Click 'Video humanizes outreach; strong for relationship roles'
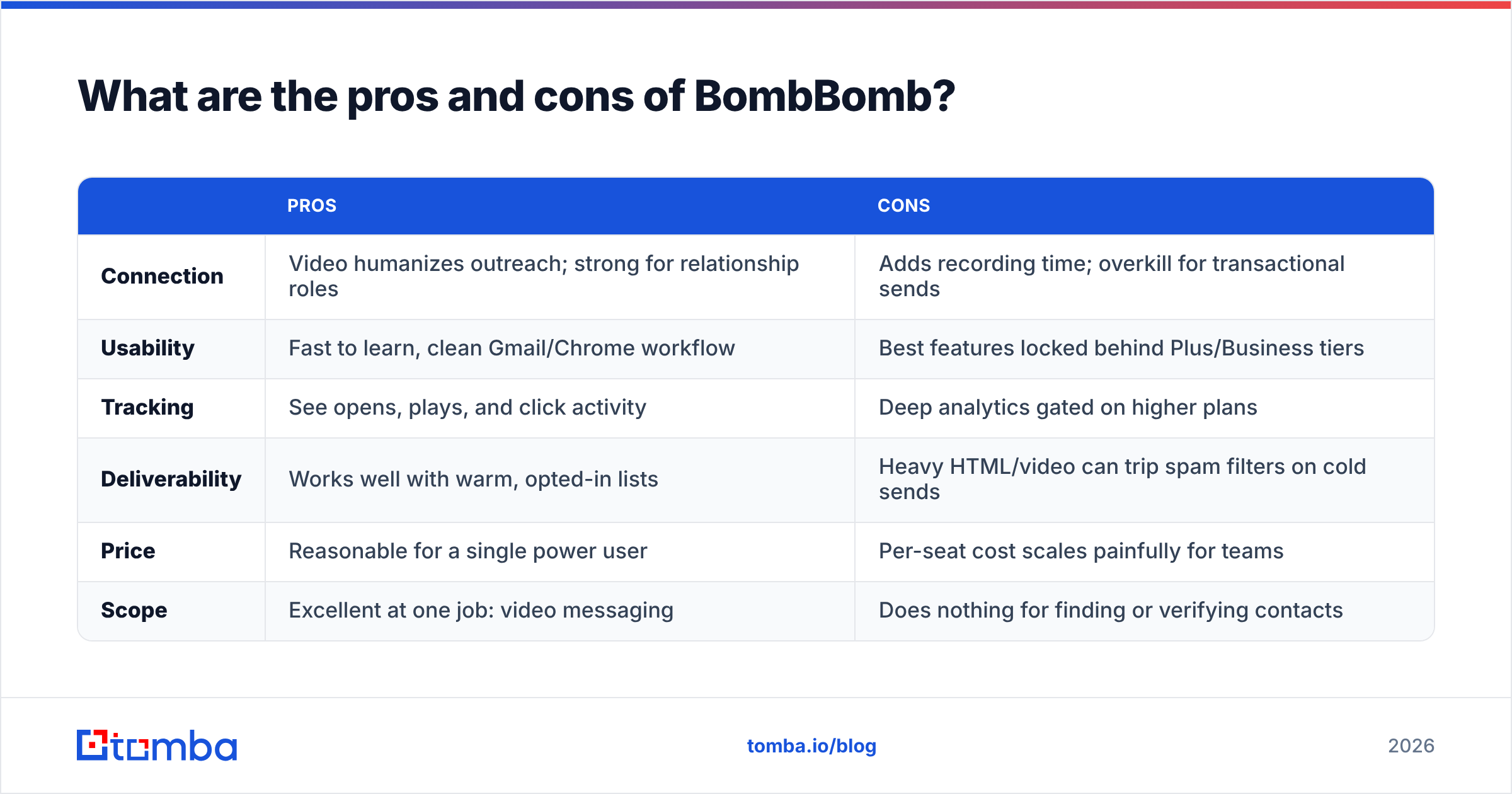The width and height of the screenshot is (1512, 794). 544,276
